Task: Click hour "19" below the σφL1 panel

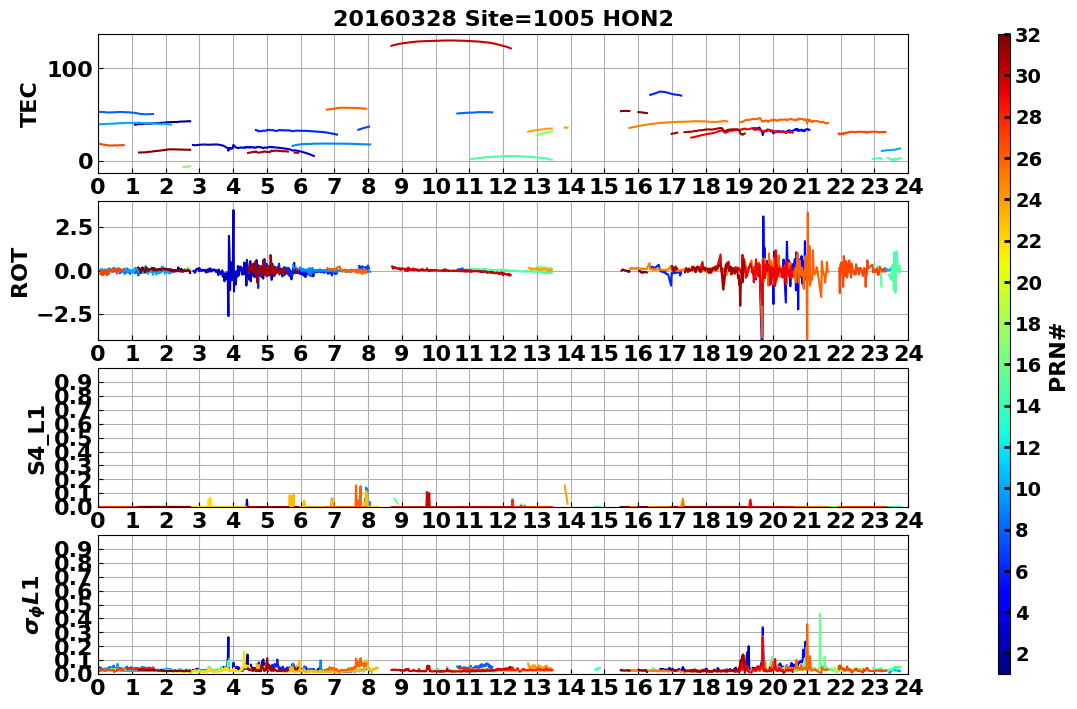Action: (x=740, y=687)
